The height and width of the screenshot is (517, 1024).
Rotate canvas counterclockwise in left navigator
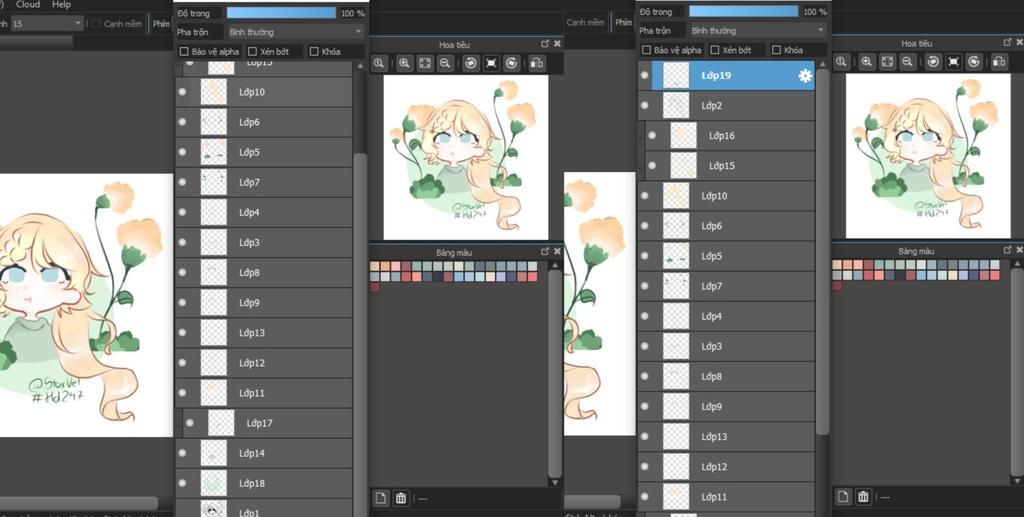point(471,63)
